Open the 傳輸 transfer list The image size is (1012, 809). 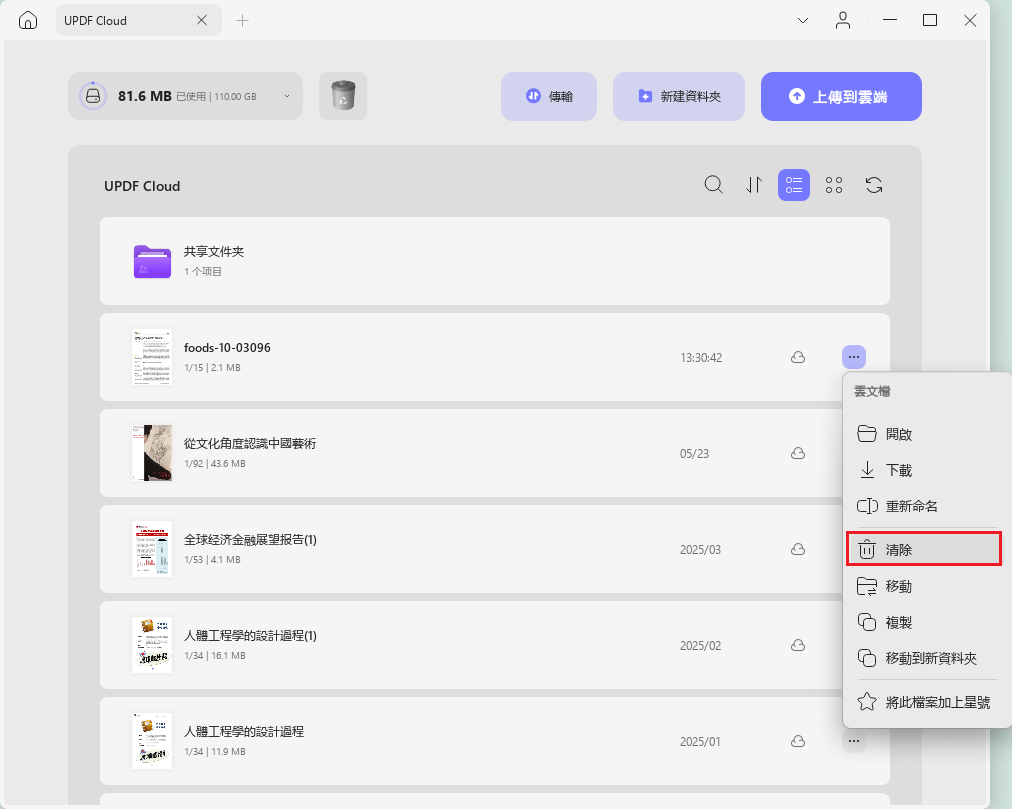(549, 96)
